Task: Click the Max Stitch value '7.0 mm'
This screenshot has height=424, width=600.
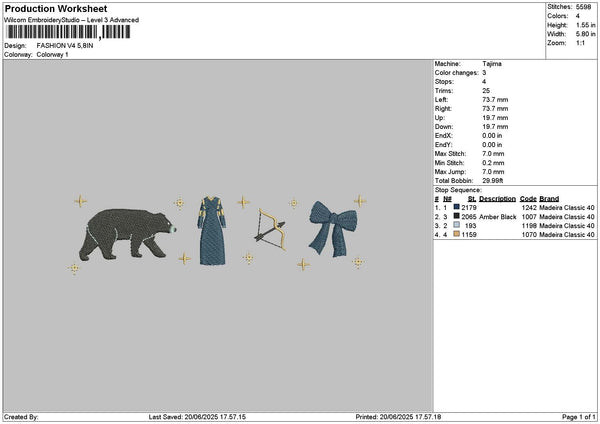Action: click(493, 153)
